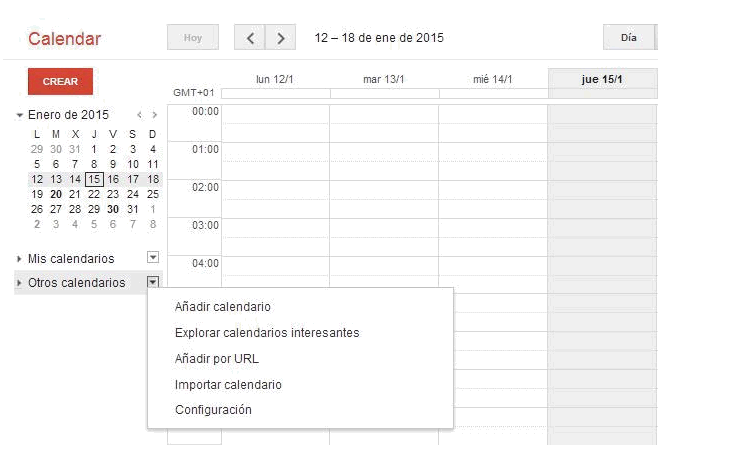Click Otros calendarios dropdown arrow button
The width and height of the screenshot is (742, 462).
[x=152, y=282]
